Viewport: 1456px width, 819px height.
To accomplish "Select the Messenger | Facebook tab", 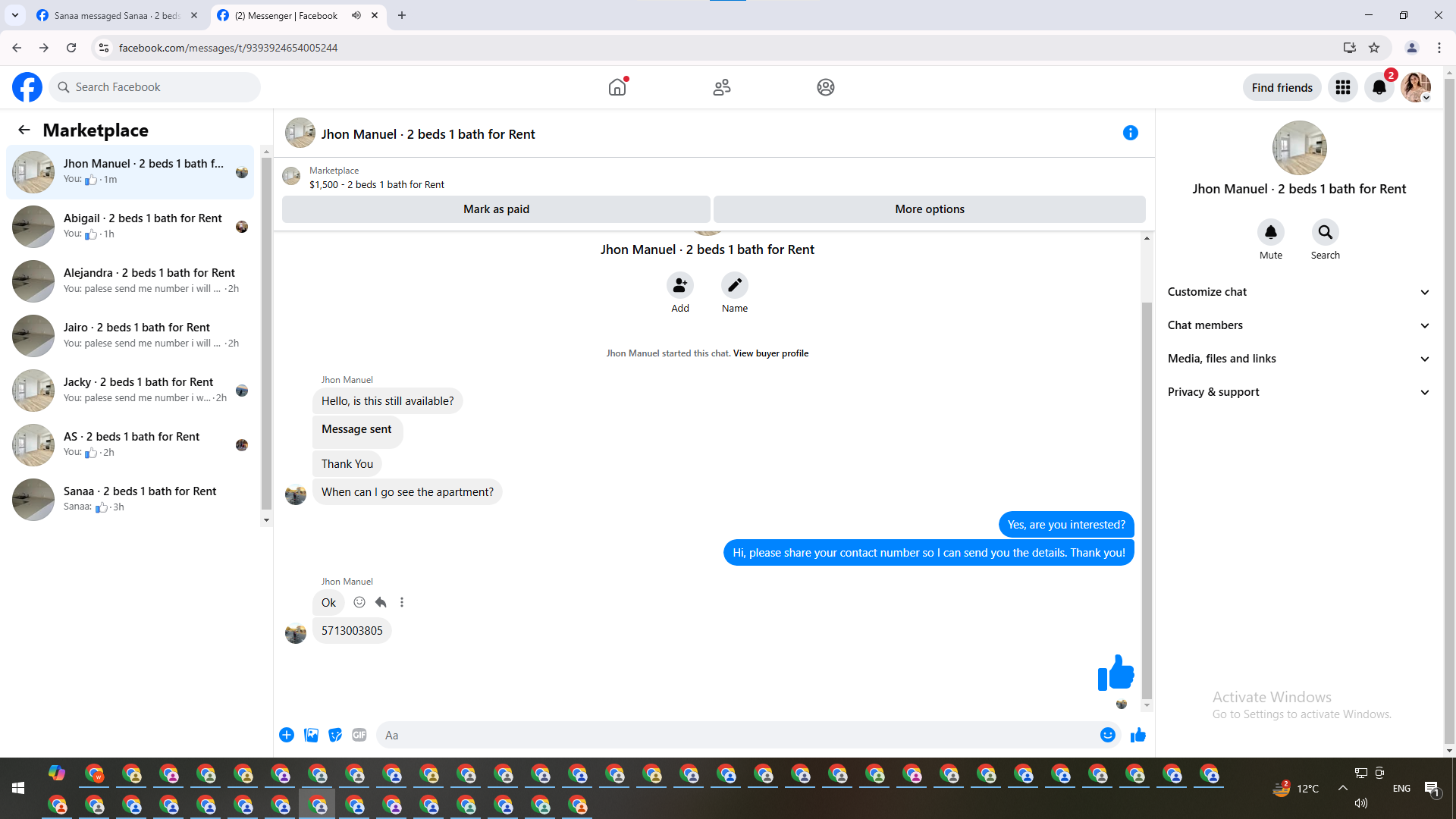I will [x=298, y=15].
